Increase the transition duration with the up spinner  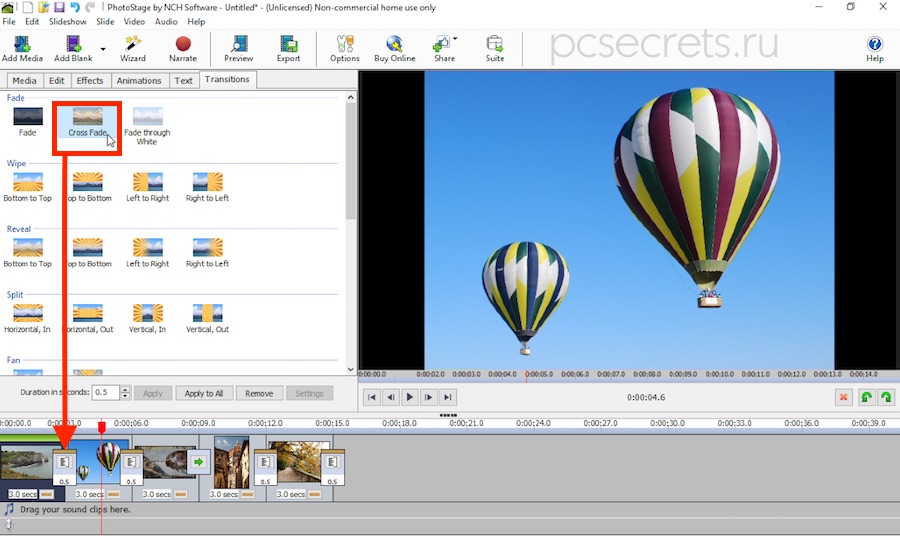(125, 389)
